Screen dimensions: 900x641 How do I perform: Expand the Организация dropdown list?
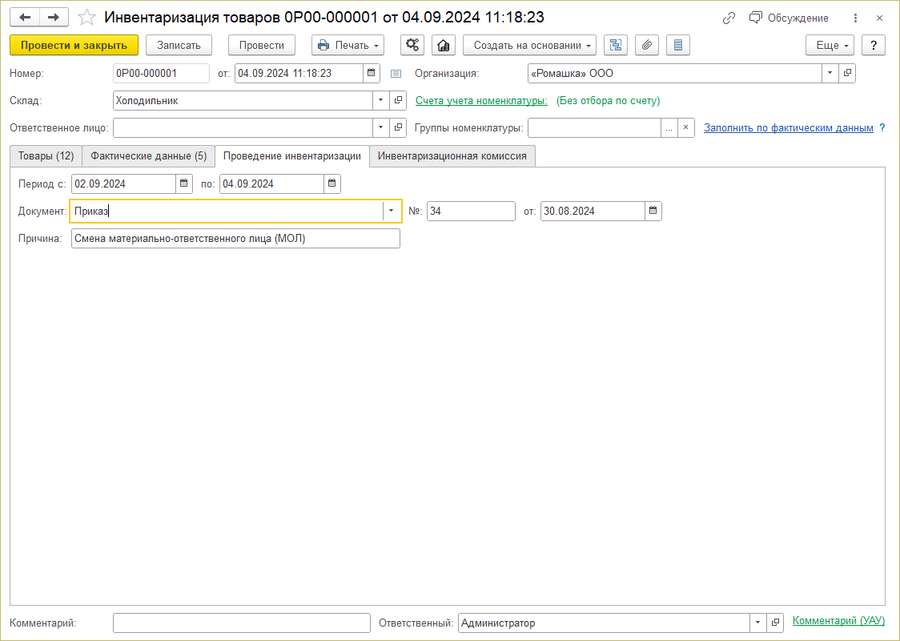(830, 73)
